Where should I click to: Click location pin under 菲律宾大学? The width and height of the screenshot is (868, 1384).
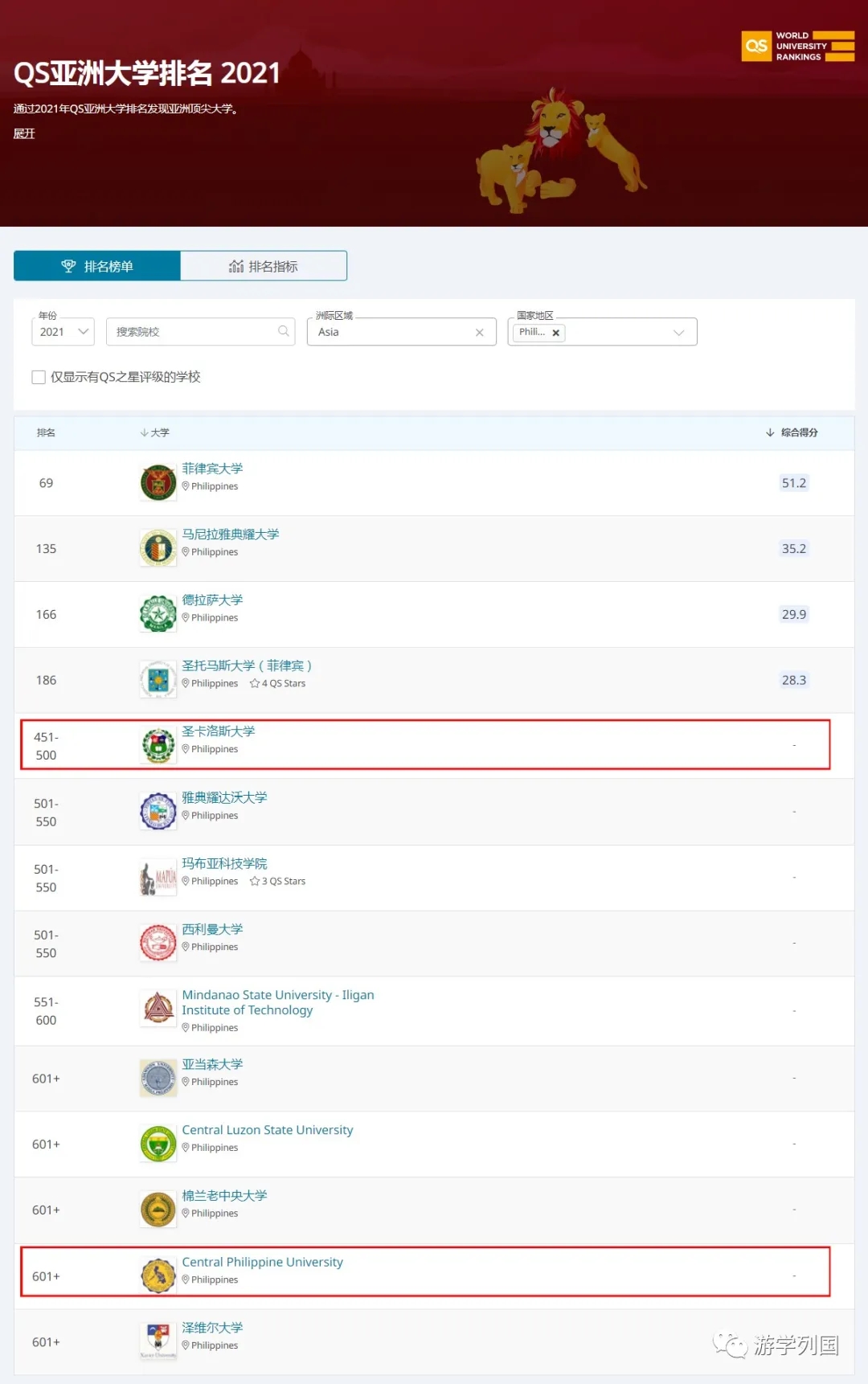[x=186, y=486]
